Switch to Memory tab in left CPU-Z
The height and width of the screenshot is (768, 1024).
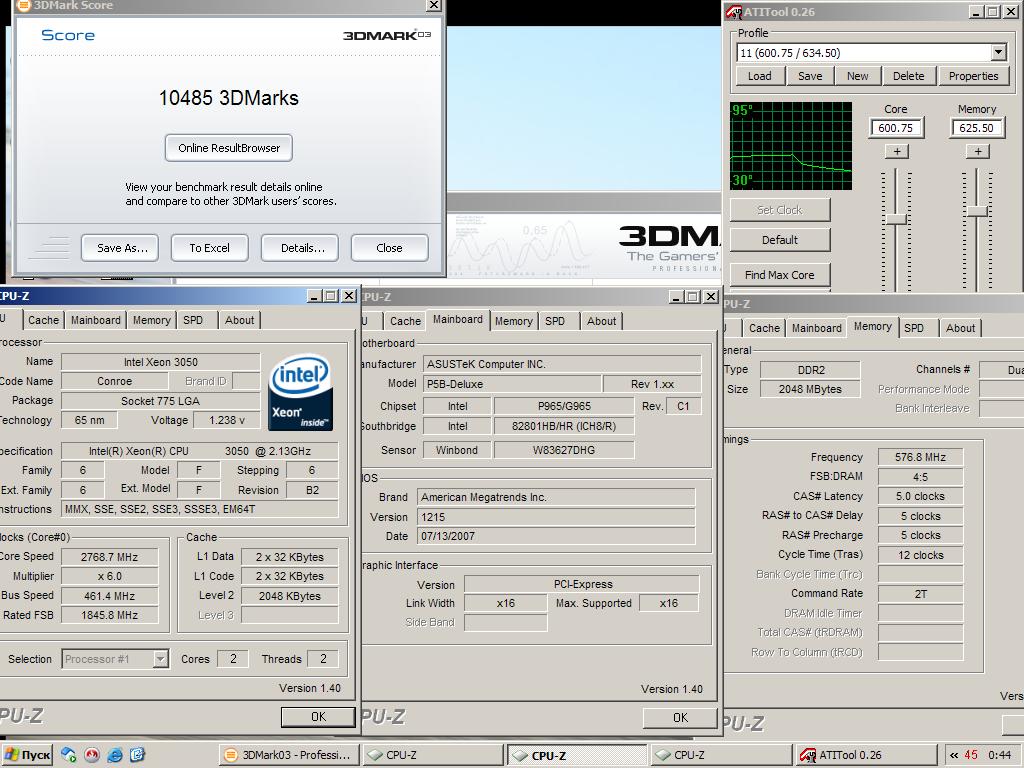tap(152, 320)
